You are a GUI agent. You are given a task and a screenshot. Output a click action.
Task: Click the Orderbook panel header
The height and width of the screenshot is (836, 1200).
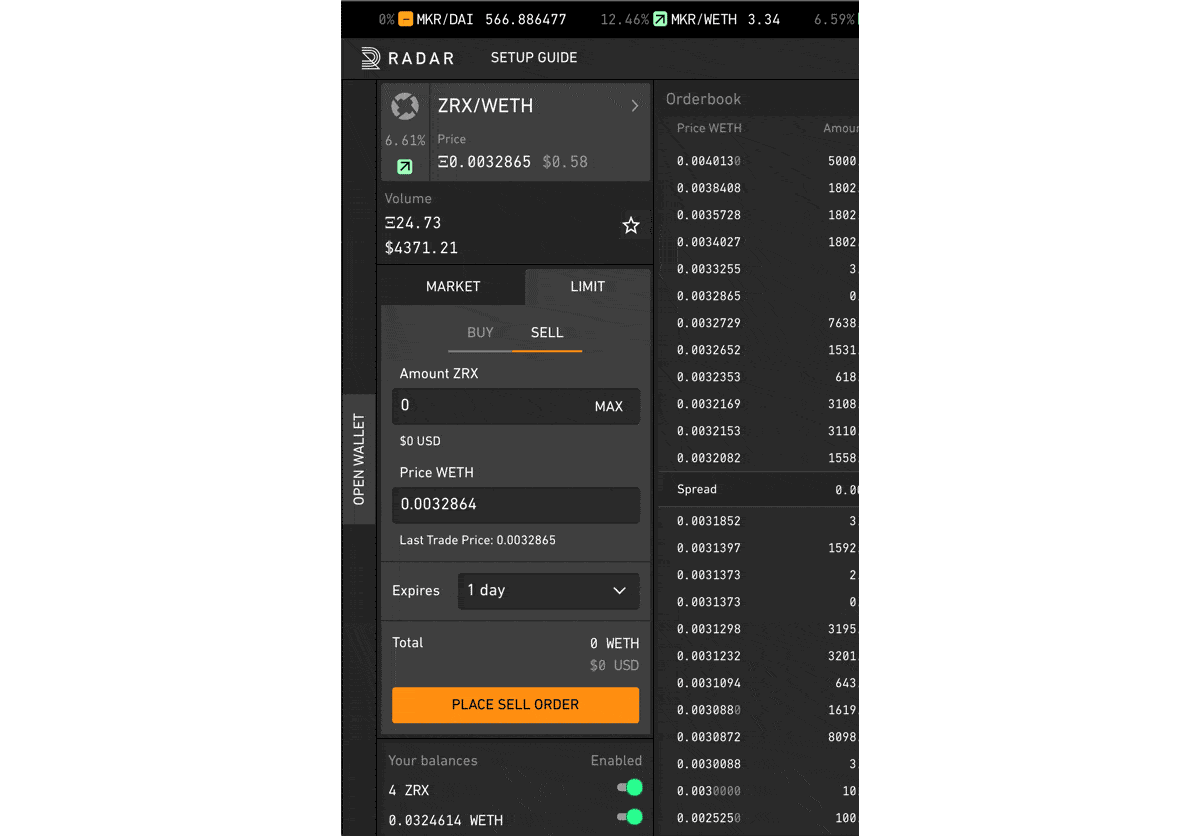point(704,99)
